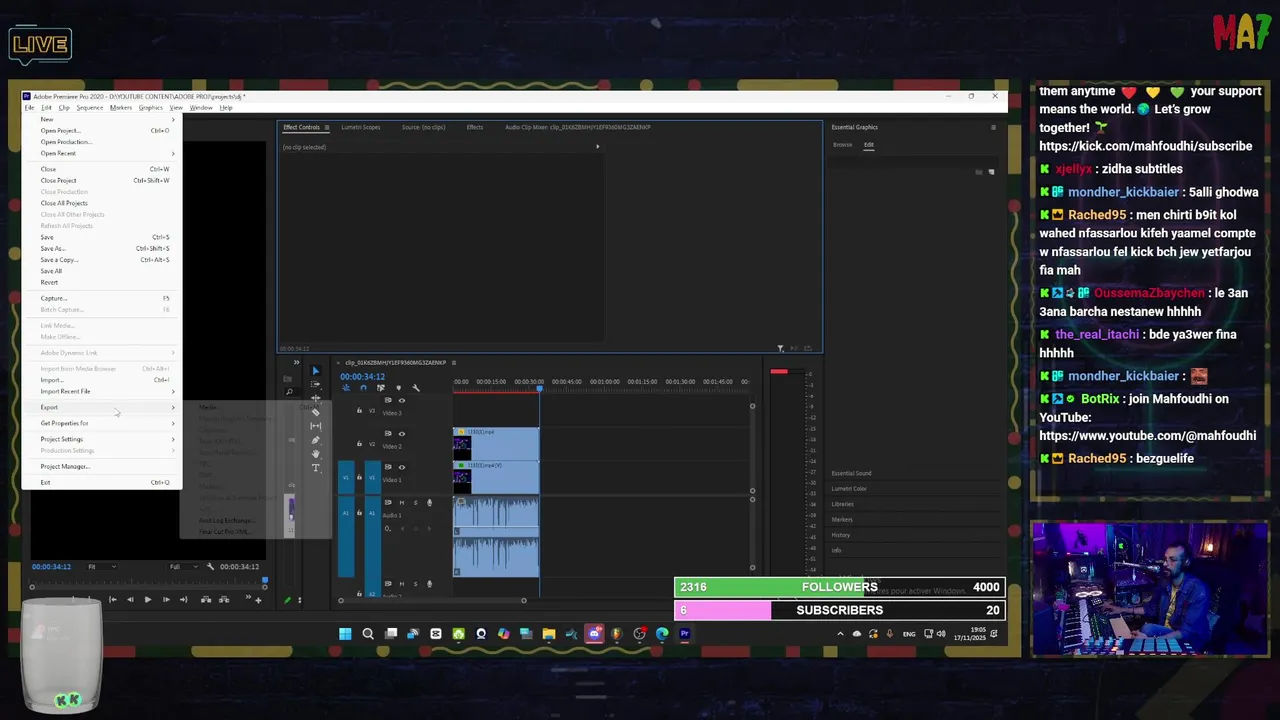Image resolution: width=1280 pixels, height=720 pixels.
Task: Open the Edit menu
Action: [46, 107]
